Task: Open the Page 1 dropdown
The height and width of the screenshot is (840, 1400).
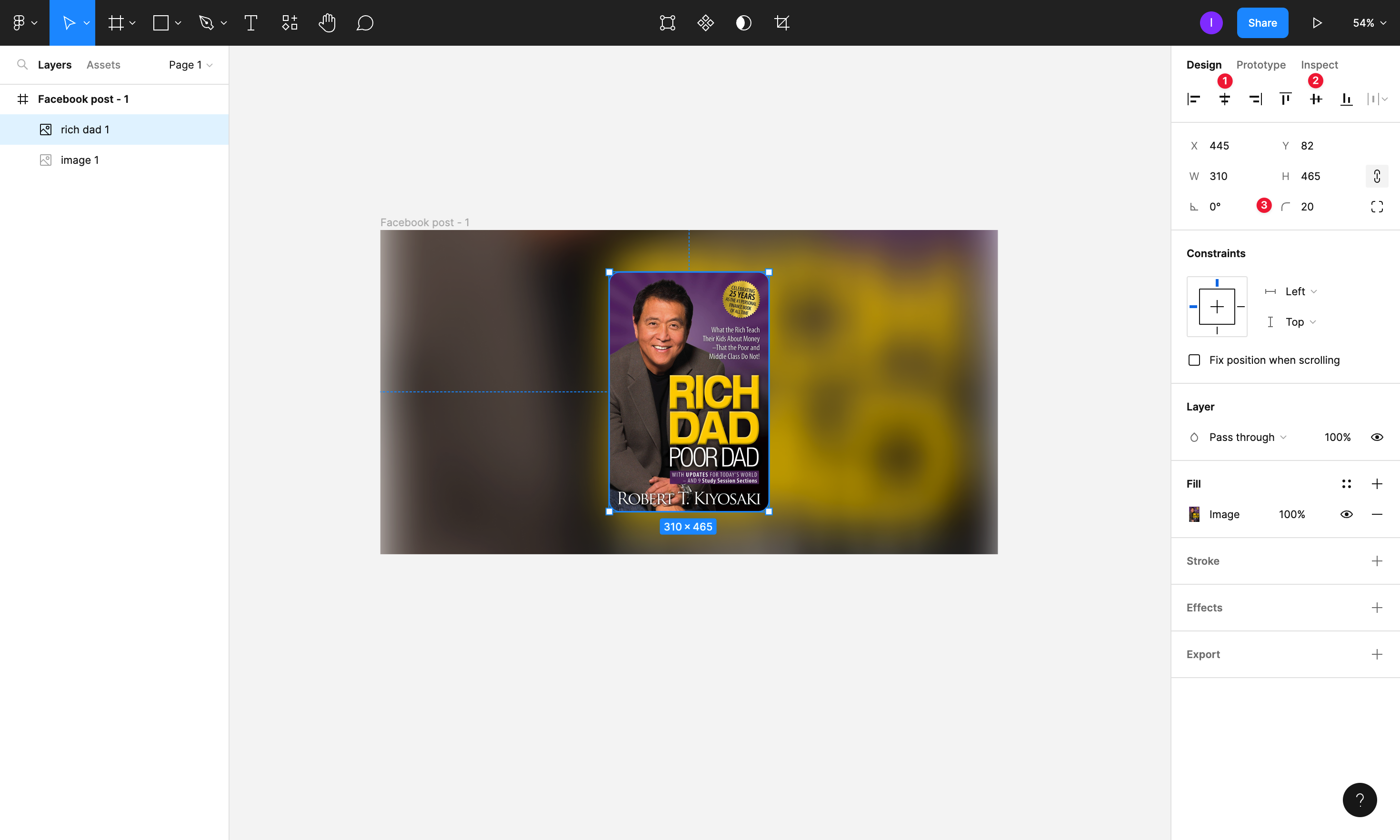Action: (x=190, y=65)
